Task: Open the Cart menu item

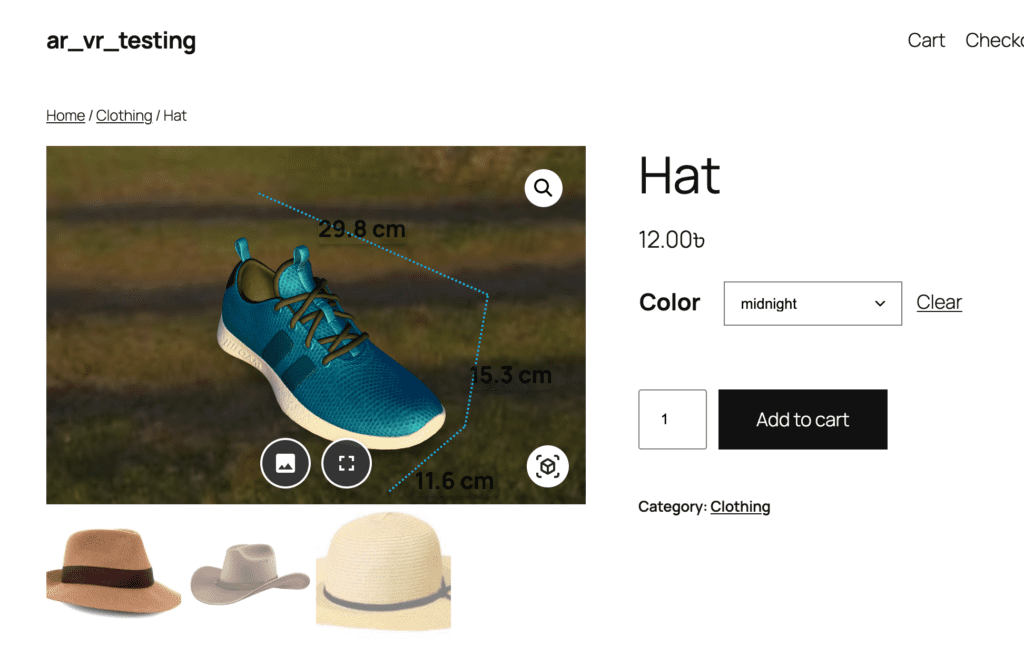Action: tap(926, 40)
